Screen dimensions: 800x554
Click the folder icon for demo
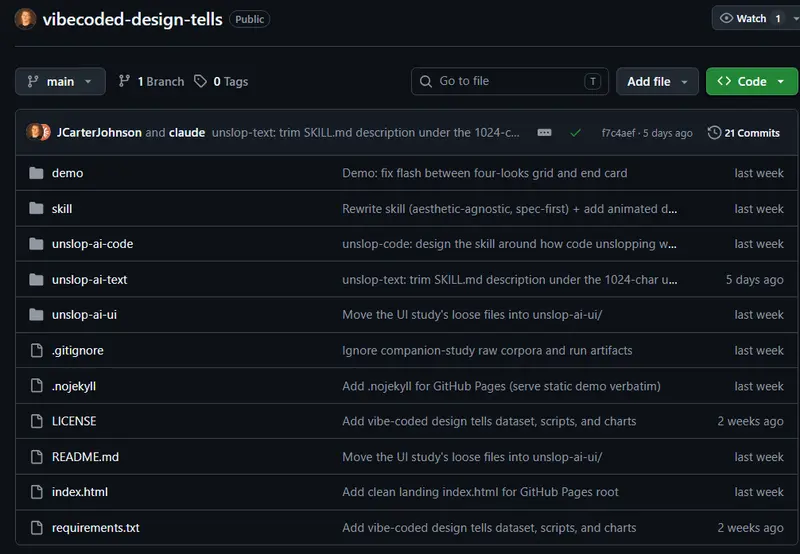click(x=36, y=173)
